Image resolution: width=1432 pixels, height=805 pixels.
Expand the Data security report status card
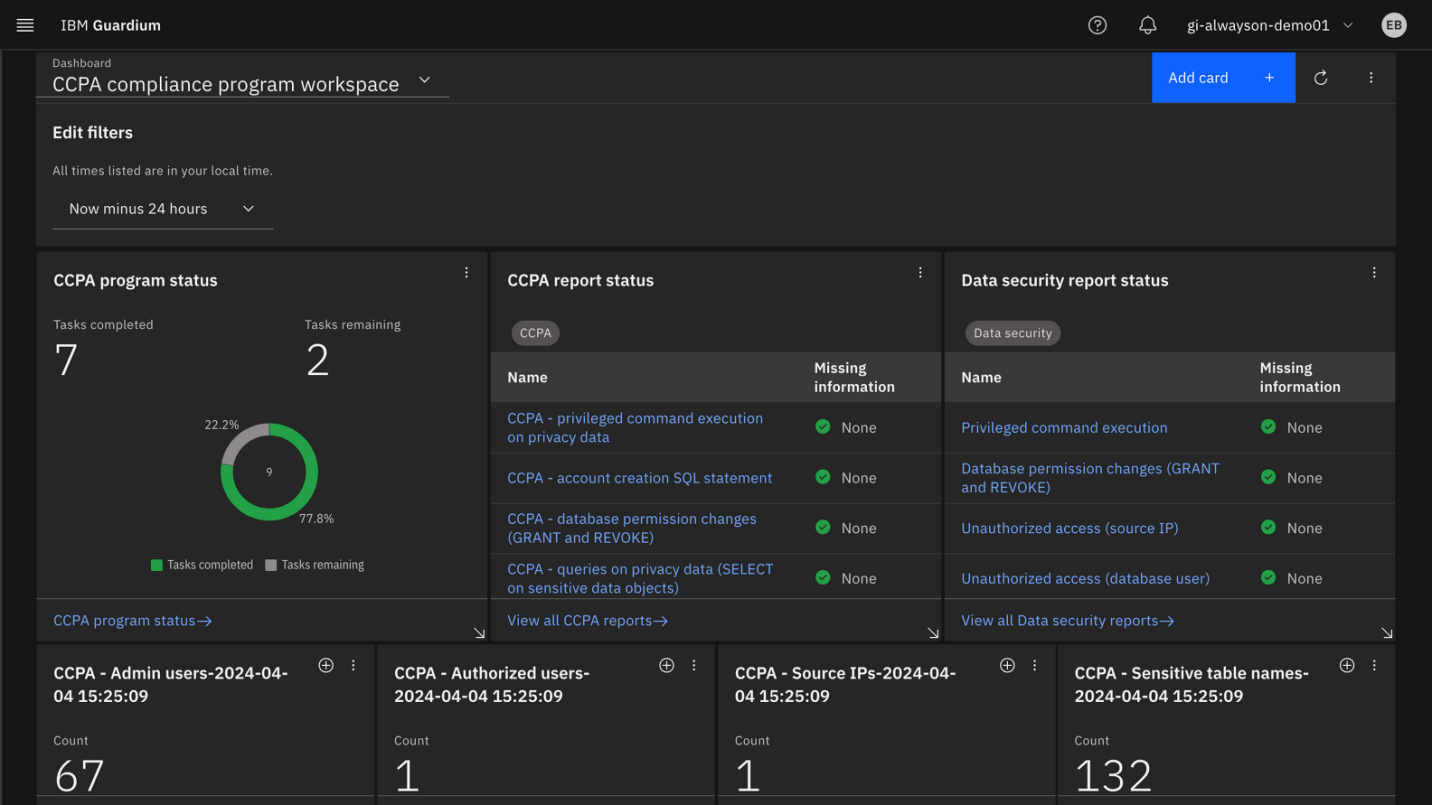pos(1388,631)
